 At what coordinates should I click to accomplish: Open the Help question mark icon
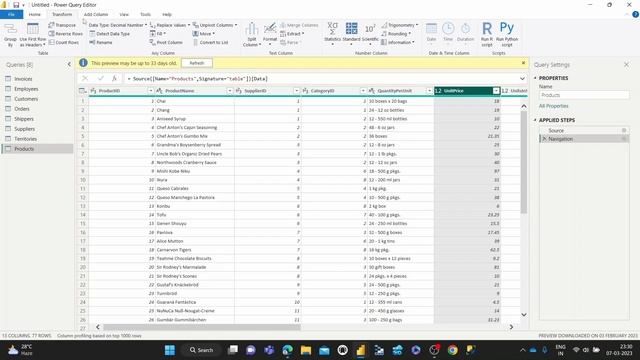pyautogui.click(x=635, y=14)
